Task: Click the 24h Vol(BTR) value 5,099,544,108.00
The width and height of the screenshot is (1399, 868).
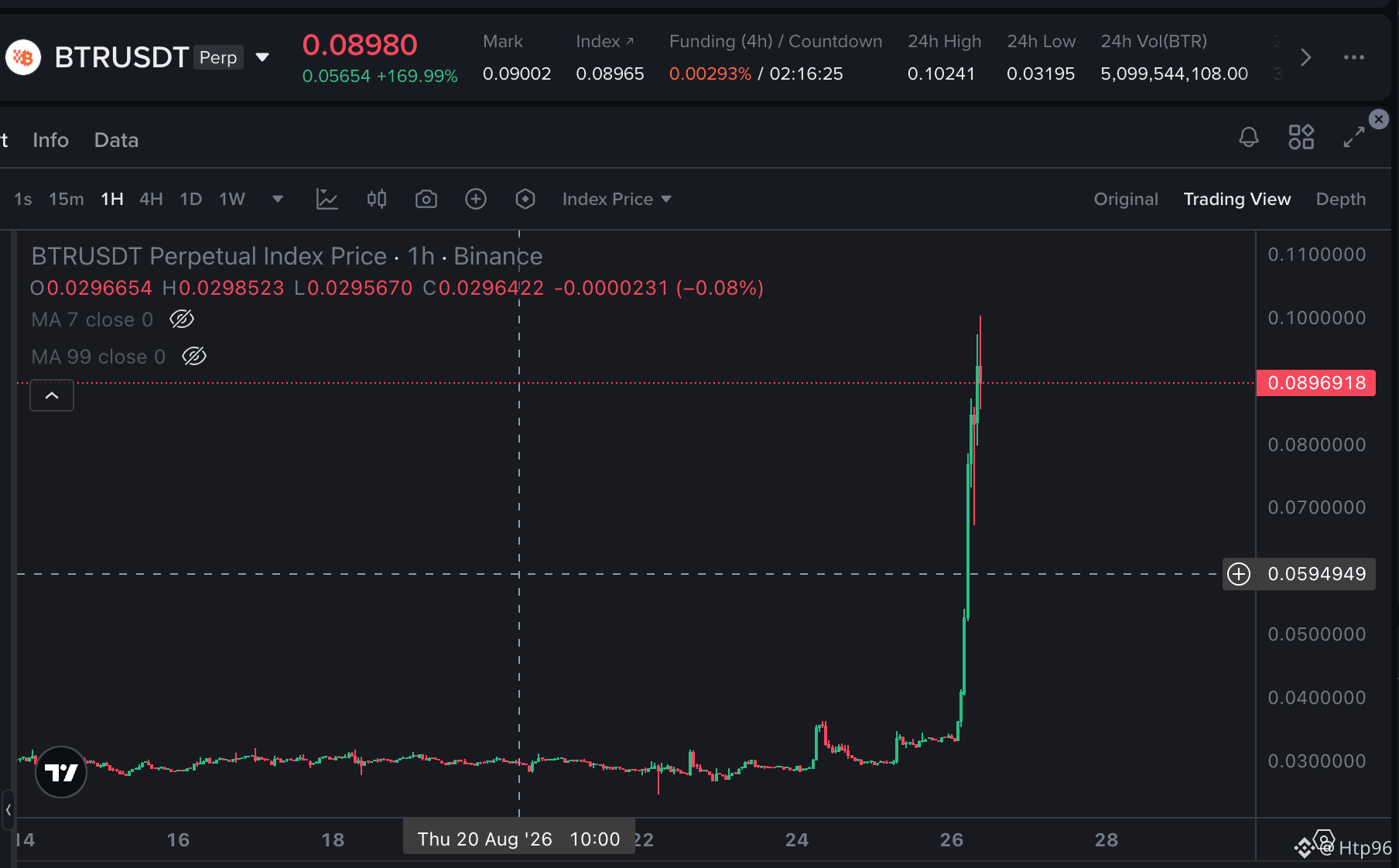Action: [1175, 73]
